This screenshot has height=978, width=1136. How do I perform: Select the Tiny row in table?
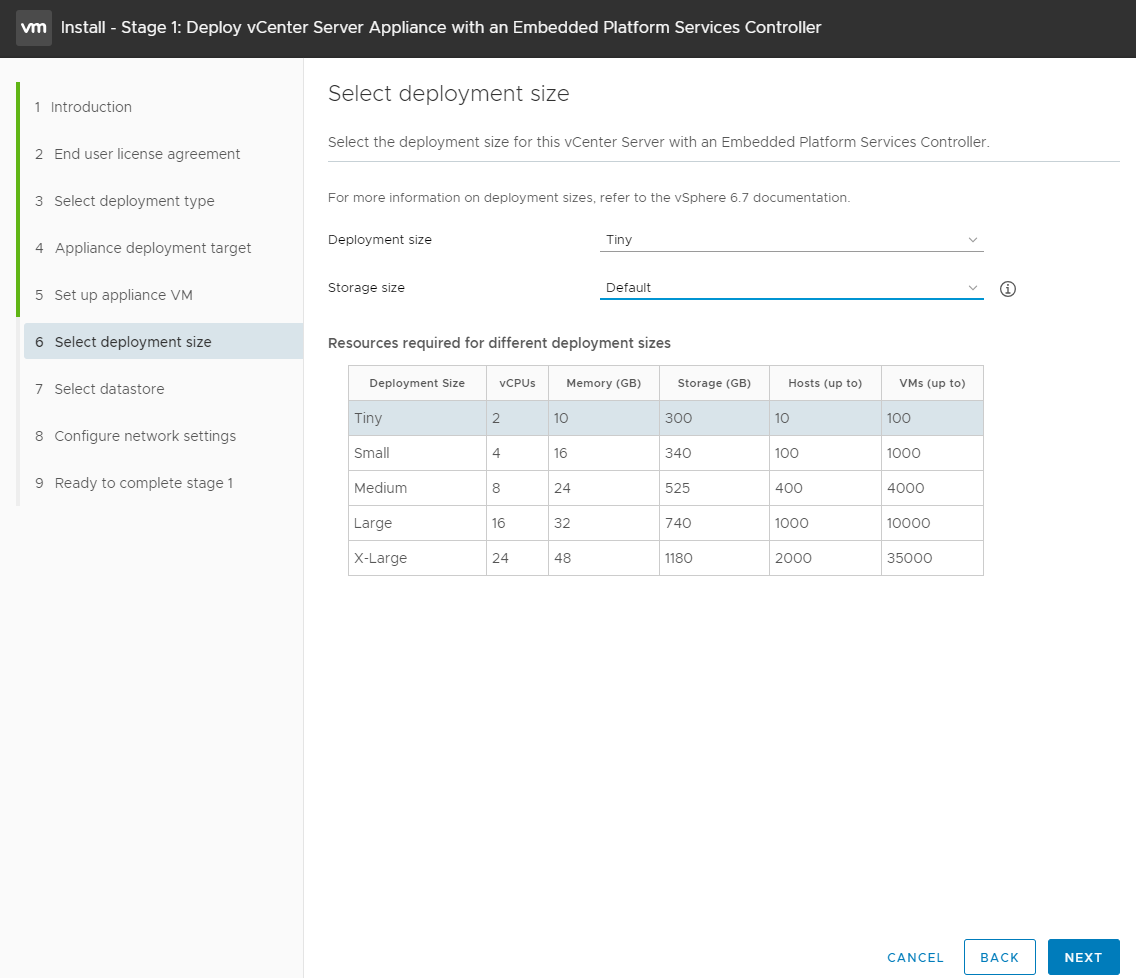click(x=666, y=418)
